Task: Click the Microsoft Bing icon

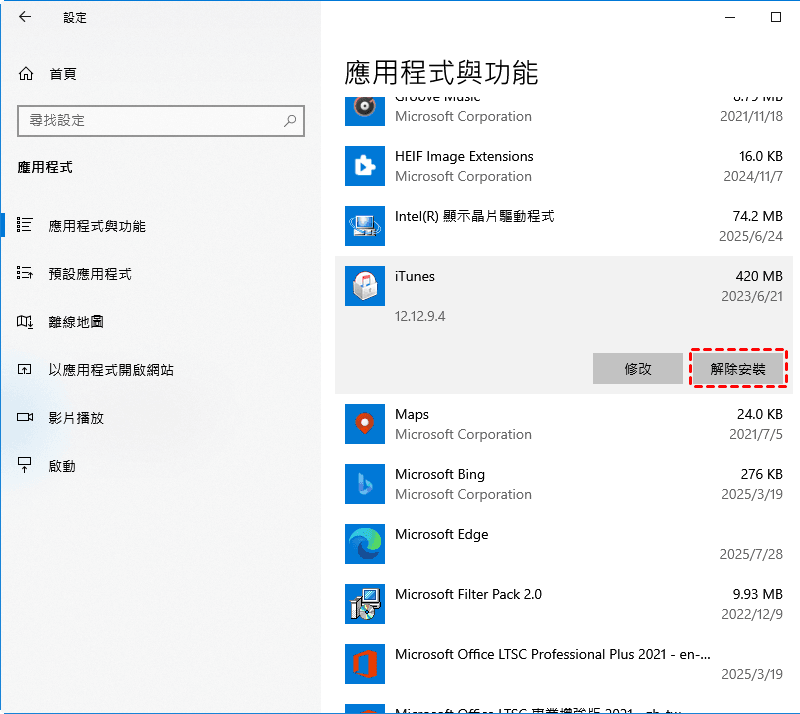Action: tap(365, 484)
